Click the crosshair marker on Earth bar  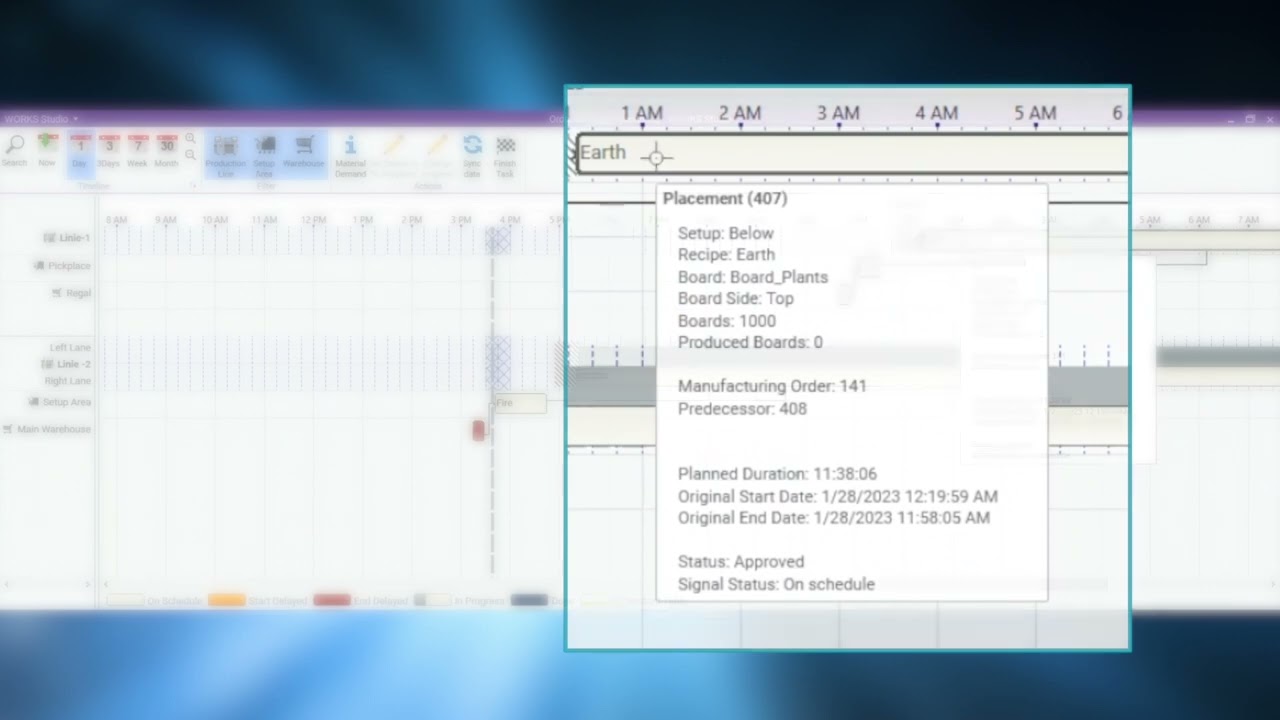pyautogui.click(x=656, y=156)
